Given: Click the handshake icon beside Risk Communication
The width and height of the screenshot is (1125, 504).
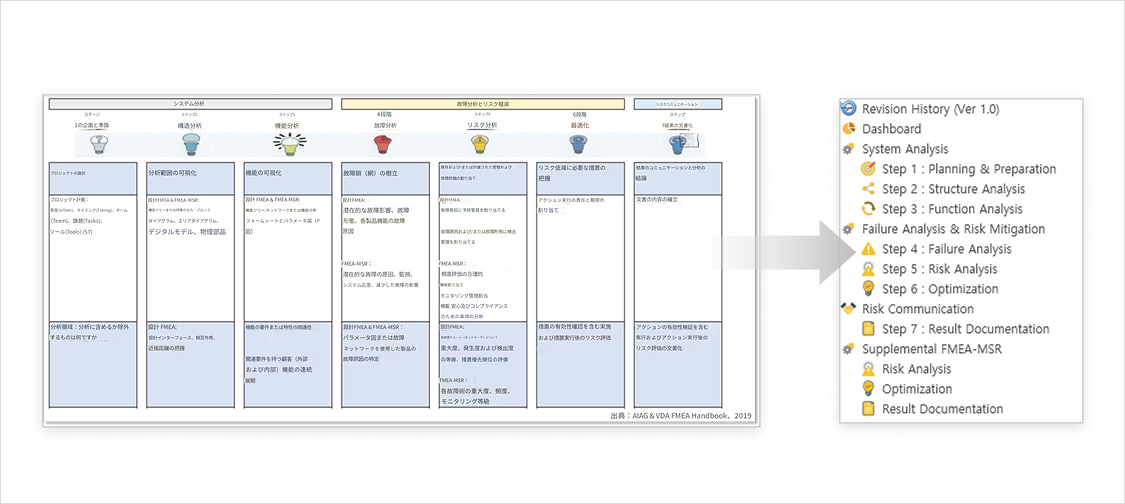Looking at the screenshot, I should (848, 309).
